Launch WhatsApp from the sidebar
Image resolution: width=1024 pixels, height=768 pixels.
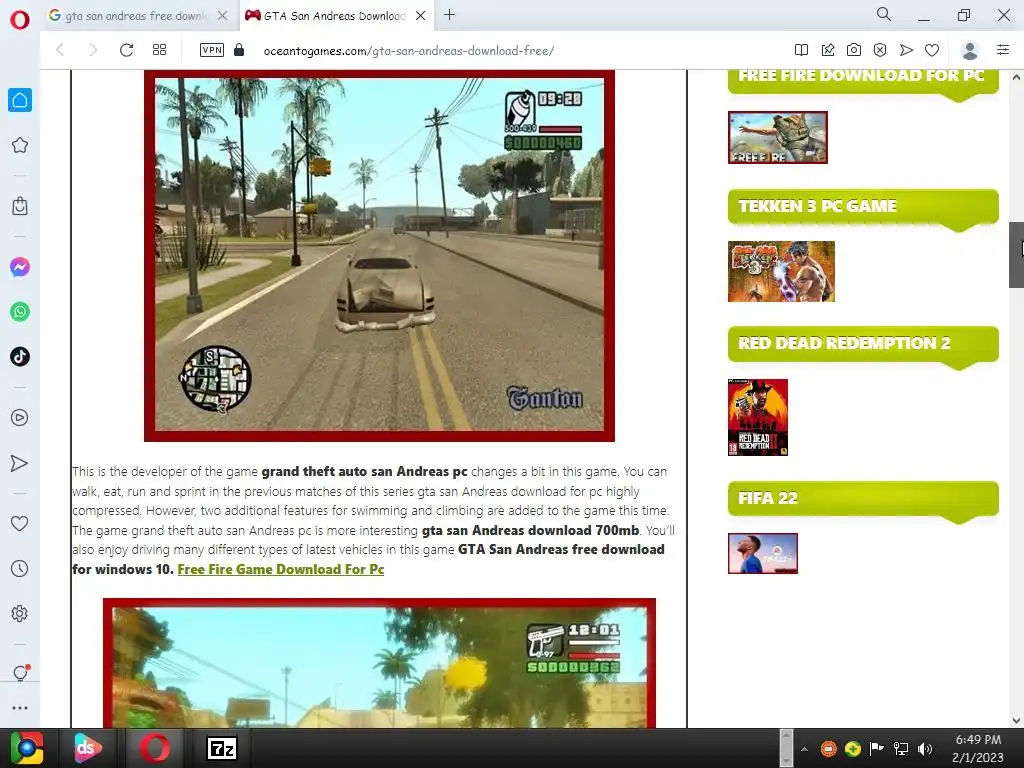coord(20,312)
